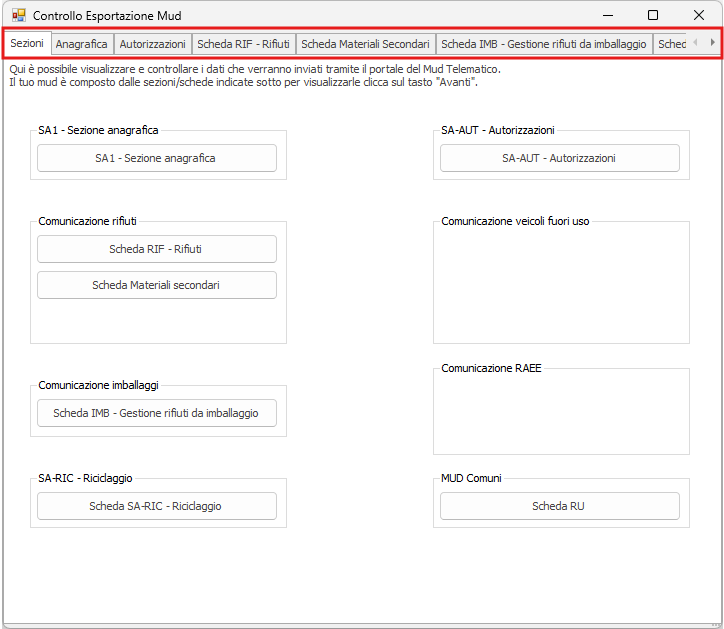Click the SA-AUT - Autorizzazioni button

coord(560,158)
